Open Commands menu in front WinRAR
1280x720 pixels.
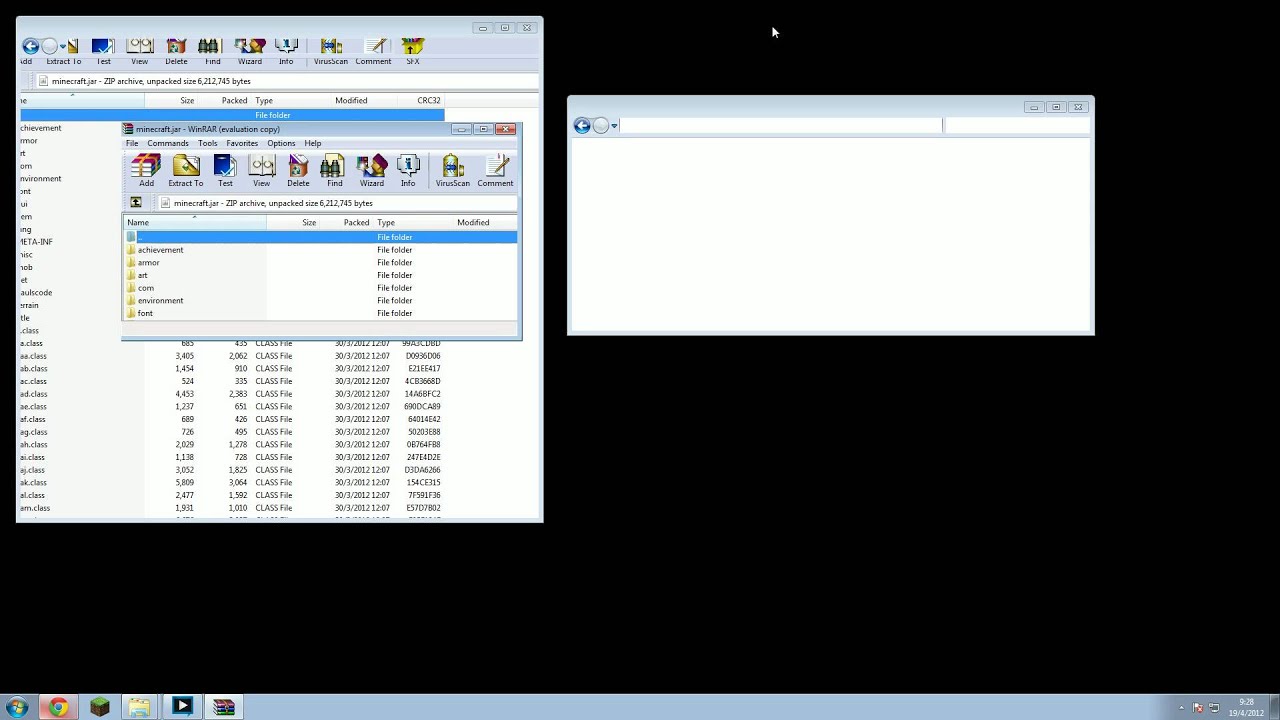pos(168,143)
